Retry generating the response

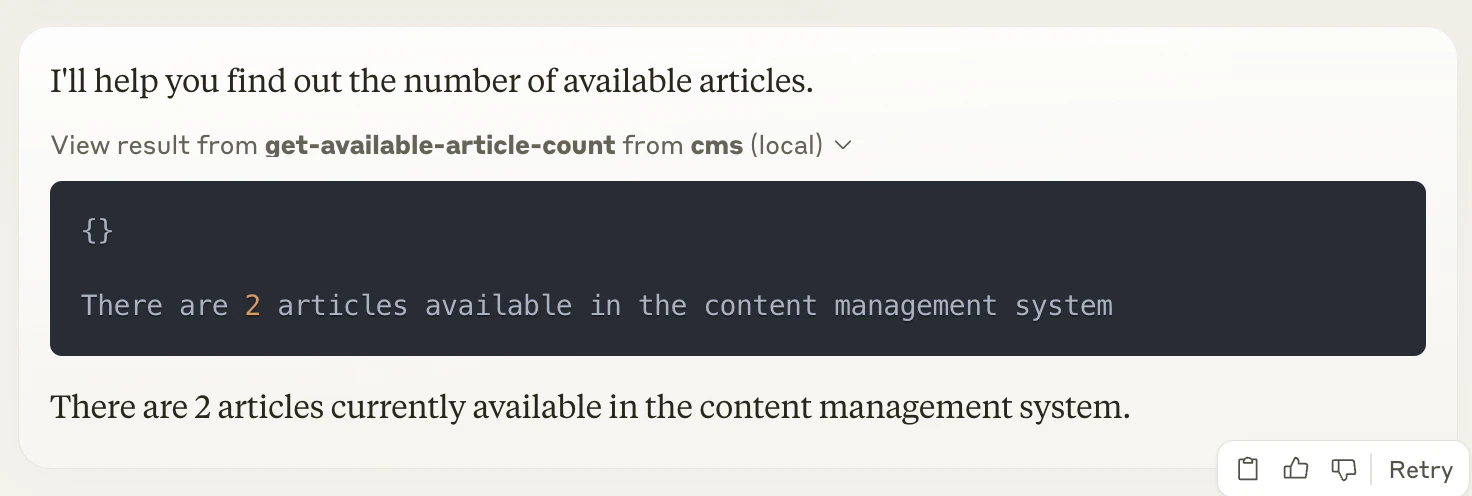(x=1420, y=469)
